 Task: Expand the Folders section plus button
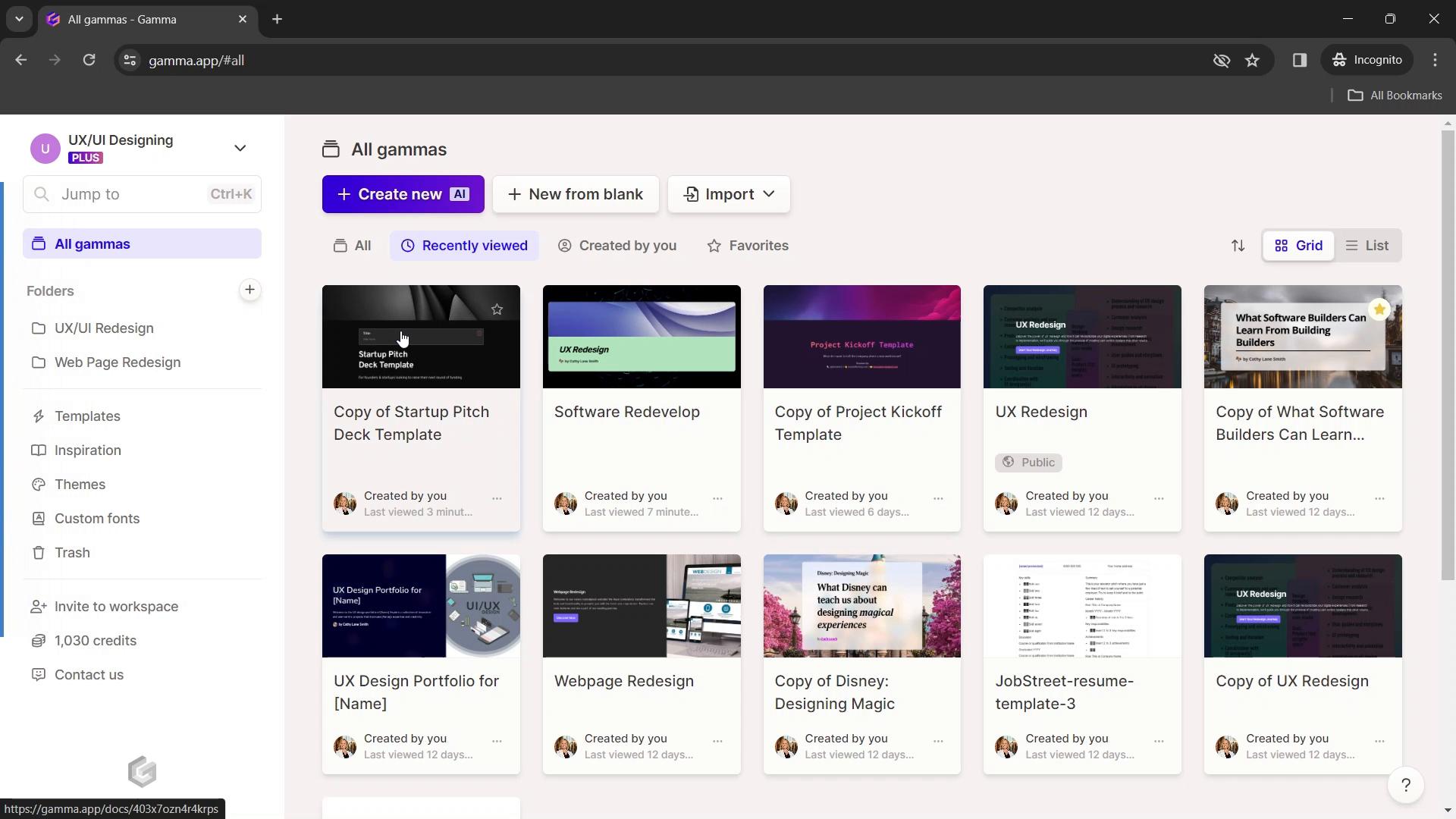[x=250, y=290]
